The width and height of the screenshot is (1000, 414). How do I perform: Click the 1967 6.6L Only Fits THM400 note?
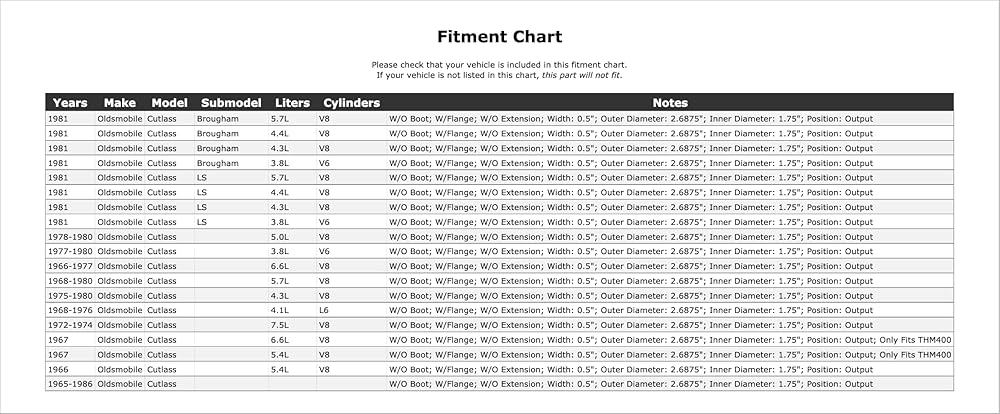(915, 339)
